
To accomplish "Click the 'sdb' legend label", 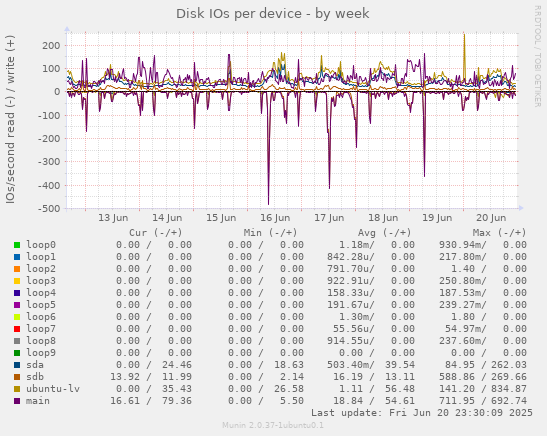I will coord(35,377).
